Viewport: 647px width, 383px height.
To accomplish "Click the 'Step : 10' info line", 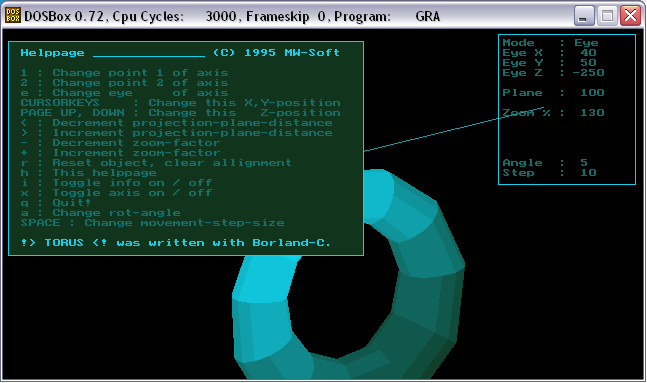I will tap(549, 173).
